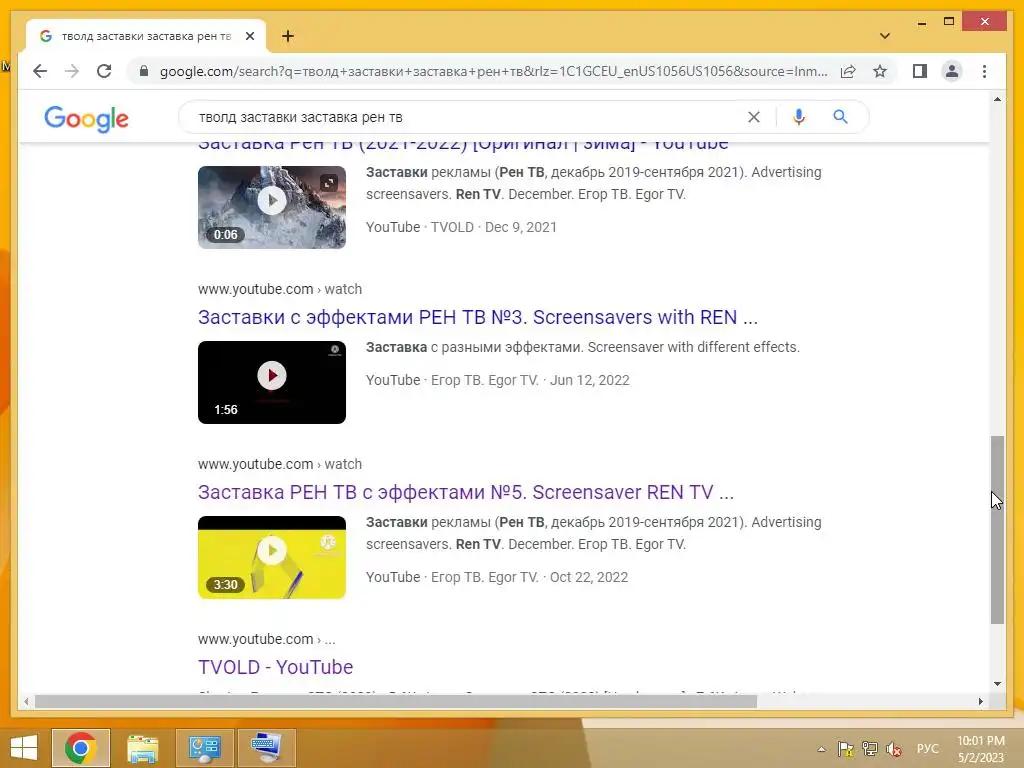Click the horizontal scrollbar right arrow
The image size is (1024, 768).
[980, 701]
